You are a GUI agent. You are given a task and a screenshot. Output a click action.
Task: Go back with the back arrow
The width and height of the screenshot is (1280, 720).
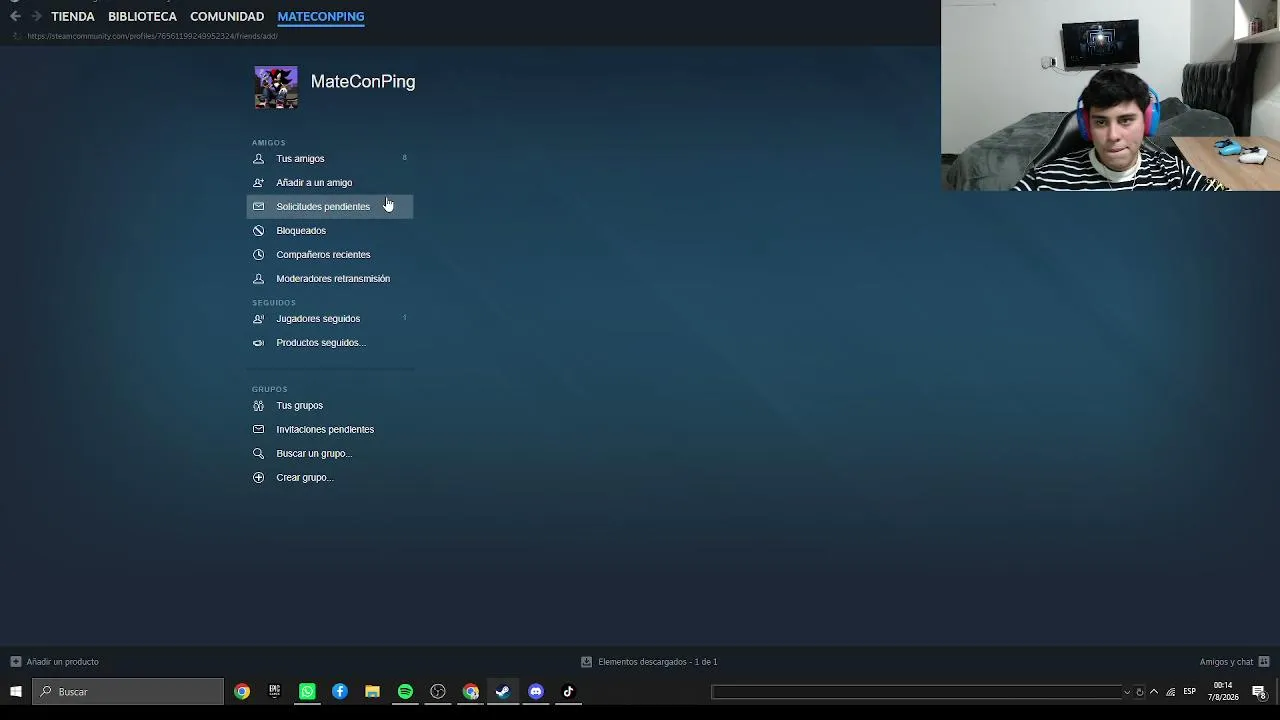pos(15,16)
